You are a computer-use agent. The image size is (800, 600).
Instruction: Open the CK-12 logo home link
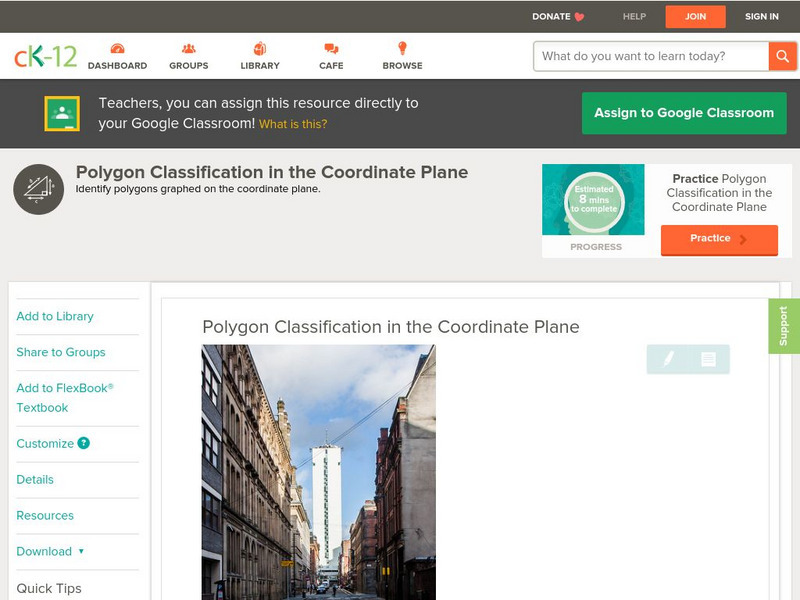pyautogui.click(x=45, y=56)
